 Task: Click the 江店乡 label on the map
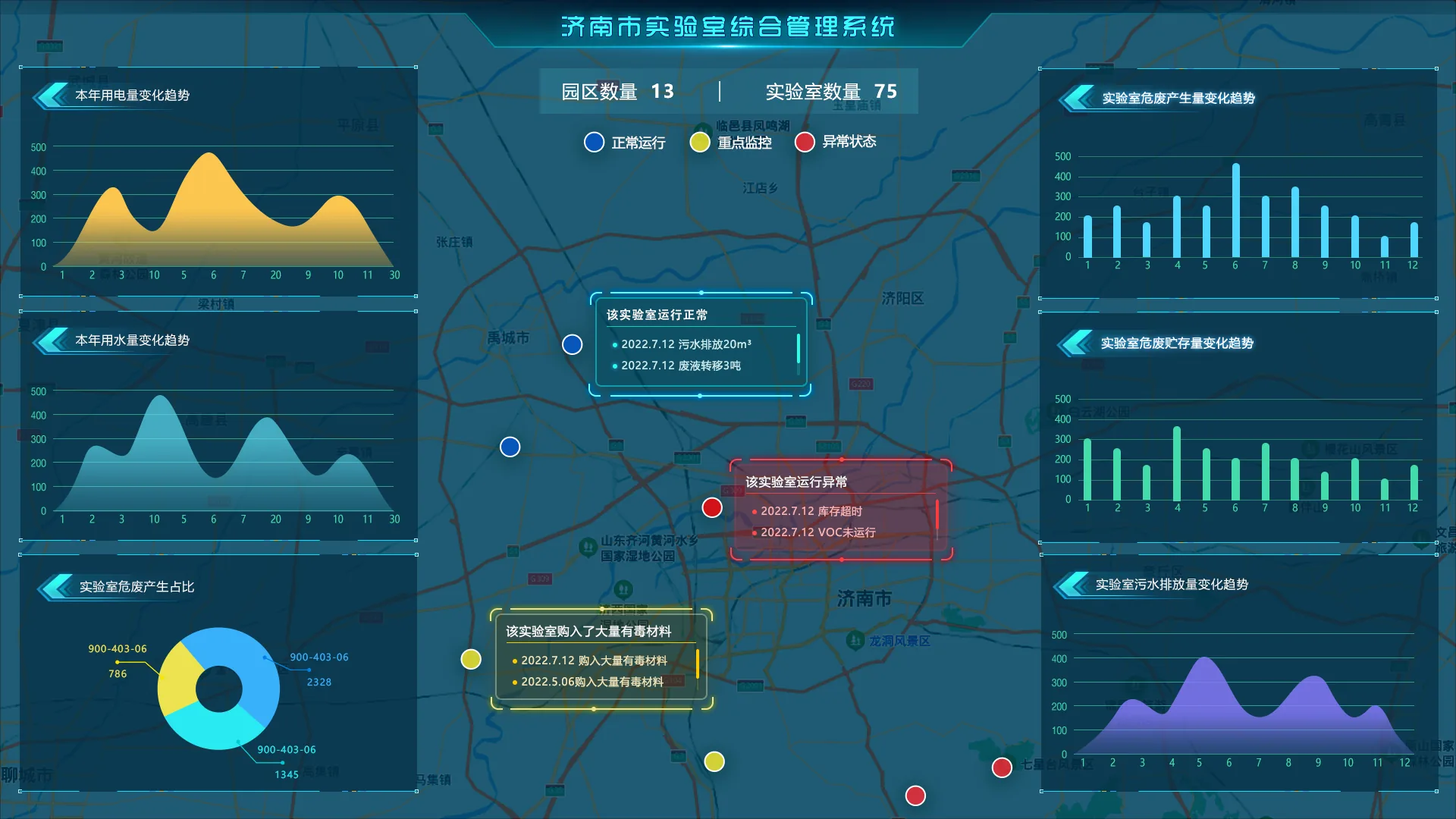click(x=760, y=188)
